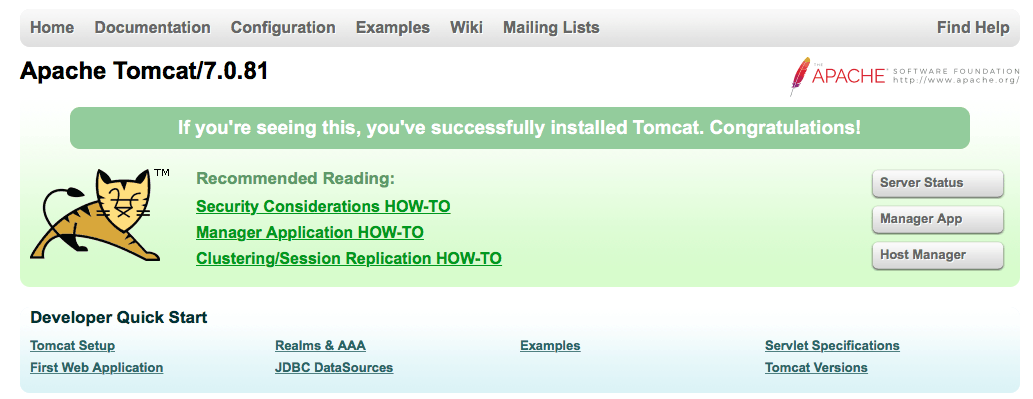The image size is (1033, 399).
Task: Click the Tomcat Setup link
Action: coord(72,346)
